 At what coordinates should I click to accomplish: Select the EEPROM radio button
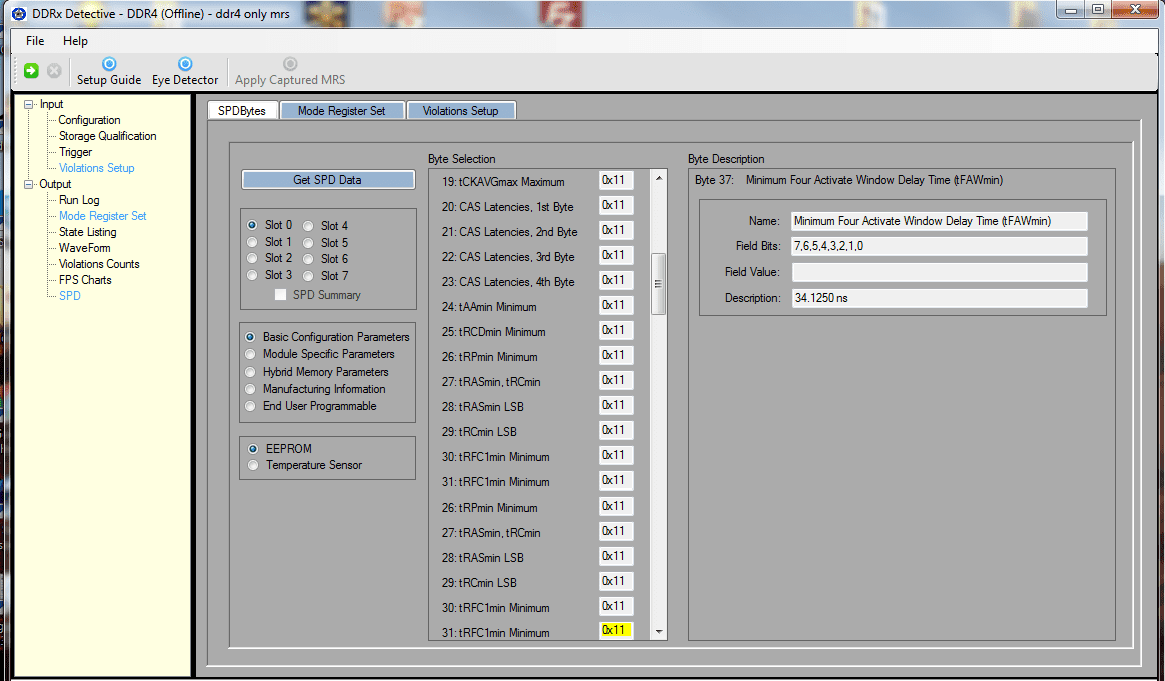tap(253, 449)
